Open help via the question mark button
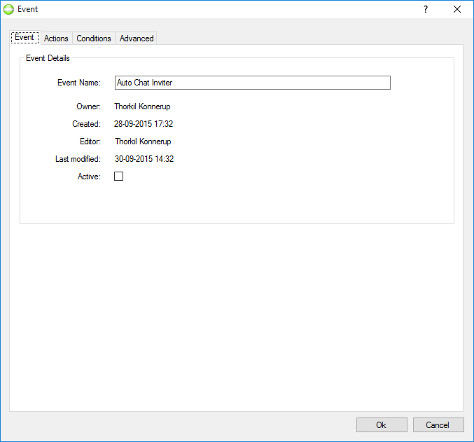Screen dimensions: 474x442 coord(426,9)
